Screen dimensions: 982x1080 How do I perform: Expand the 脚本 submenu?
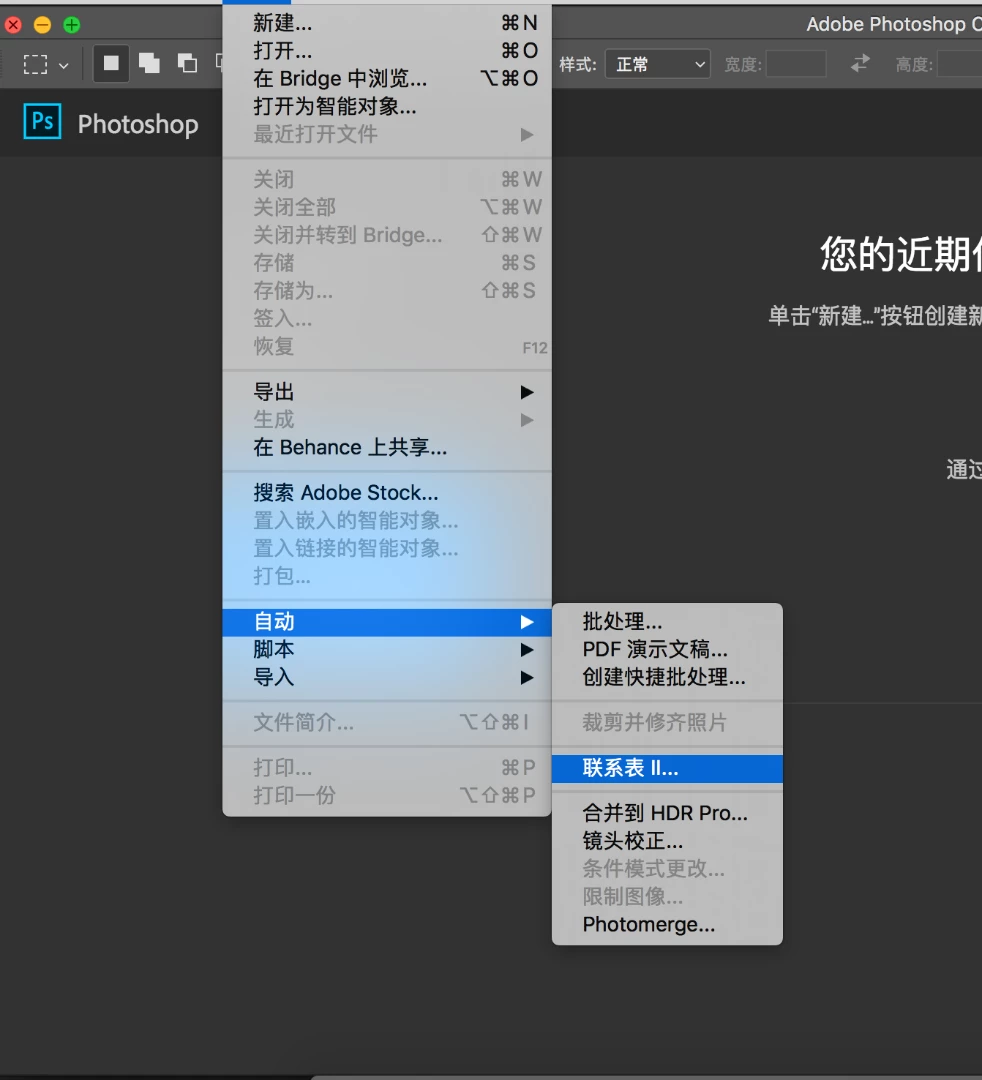click(x=387, y=650)
